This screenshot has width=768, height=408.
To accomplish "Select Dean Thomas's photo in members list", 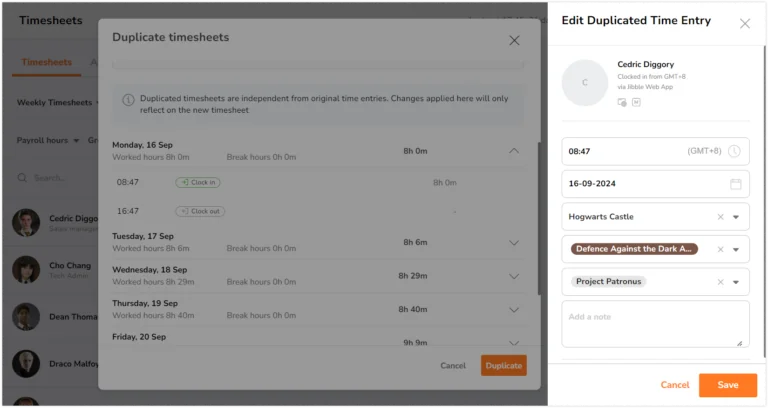I will click(x=26, y=316).
